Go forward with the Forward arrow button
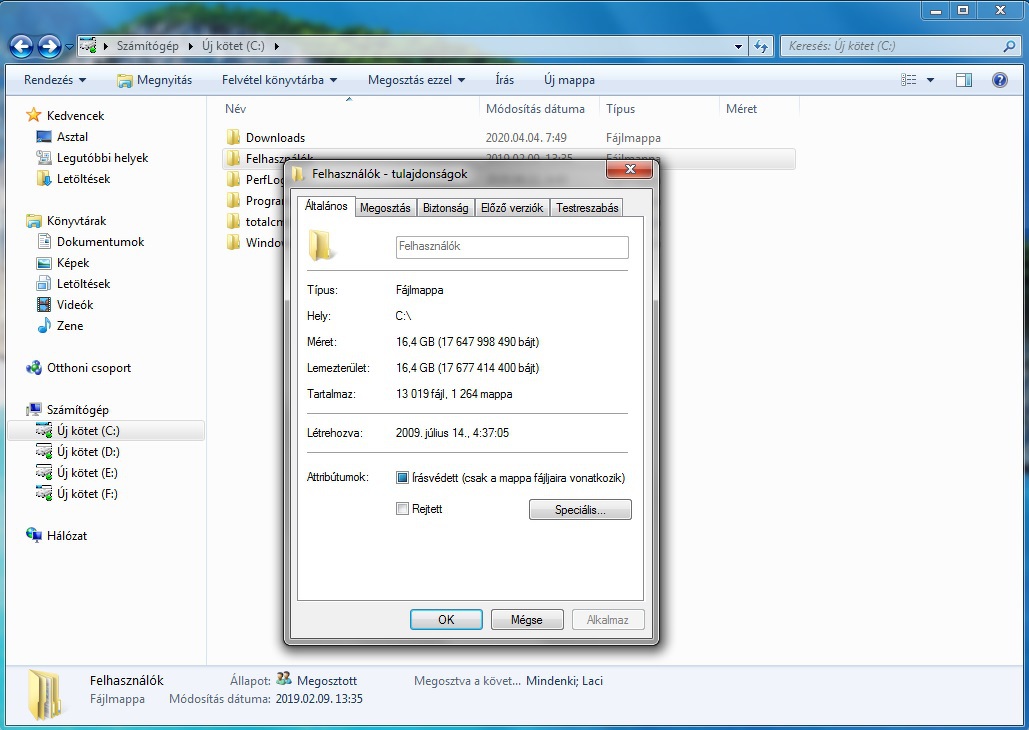The width and height of the screenshot is (1029, 730). (x=49, y=46)
